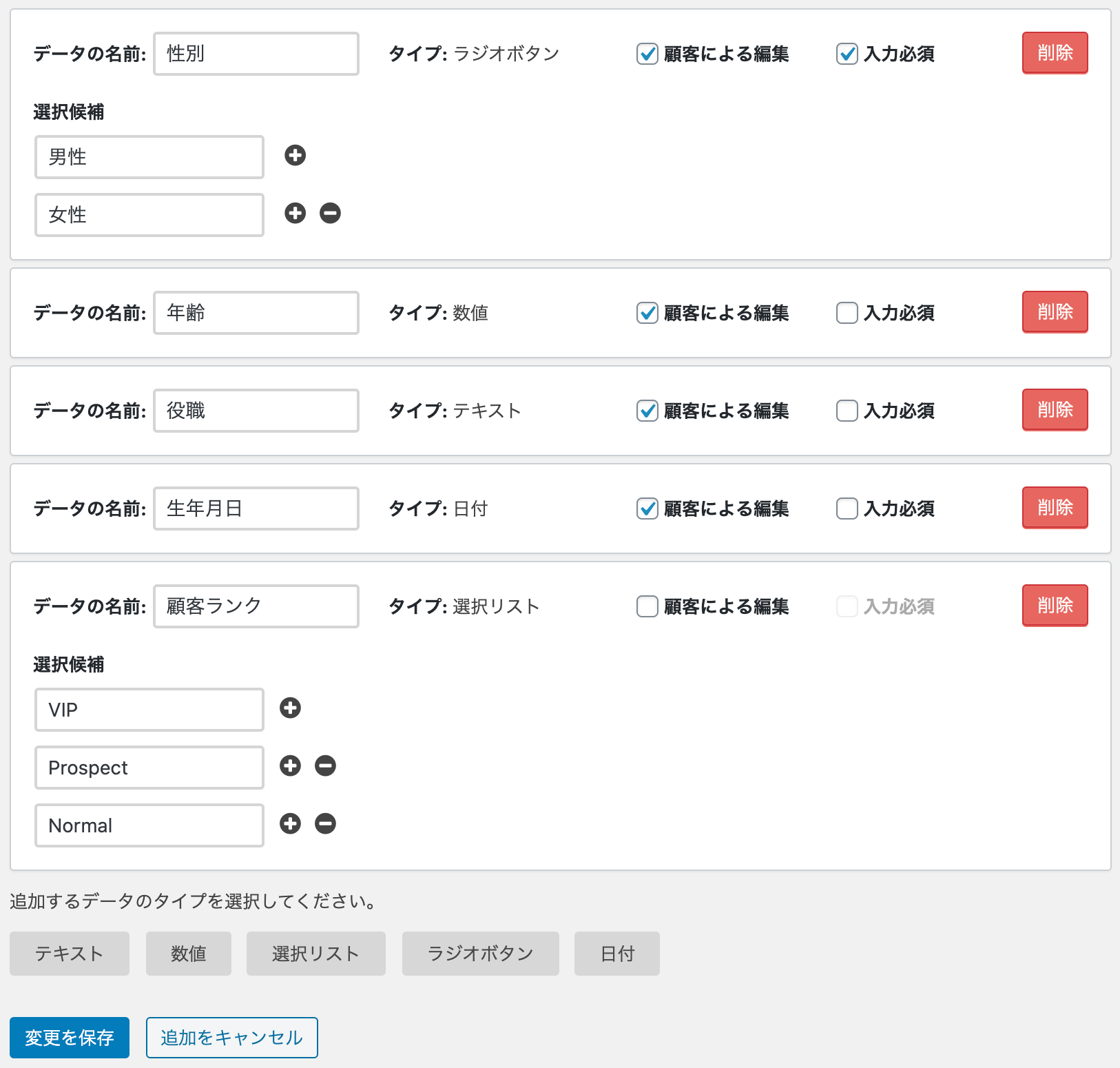This screenshot has width=1120, height=1068.
Task: Uncheck 入力必須 for 性別 field
Action: pyautogui.click(x=847, y=54)
